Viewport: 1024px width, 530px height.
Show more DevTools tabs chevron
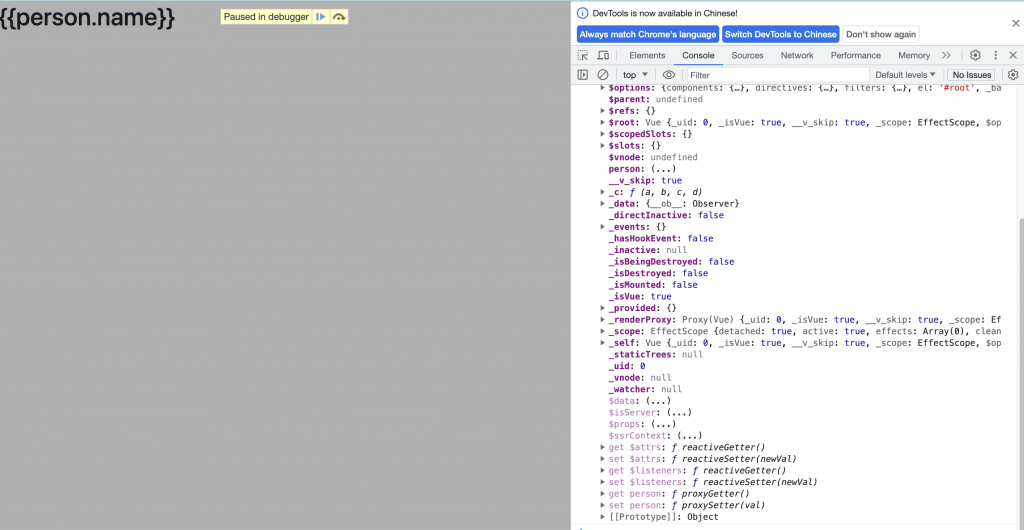click(x=946, y=55)
